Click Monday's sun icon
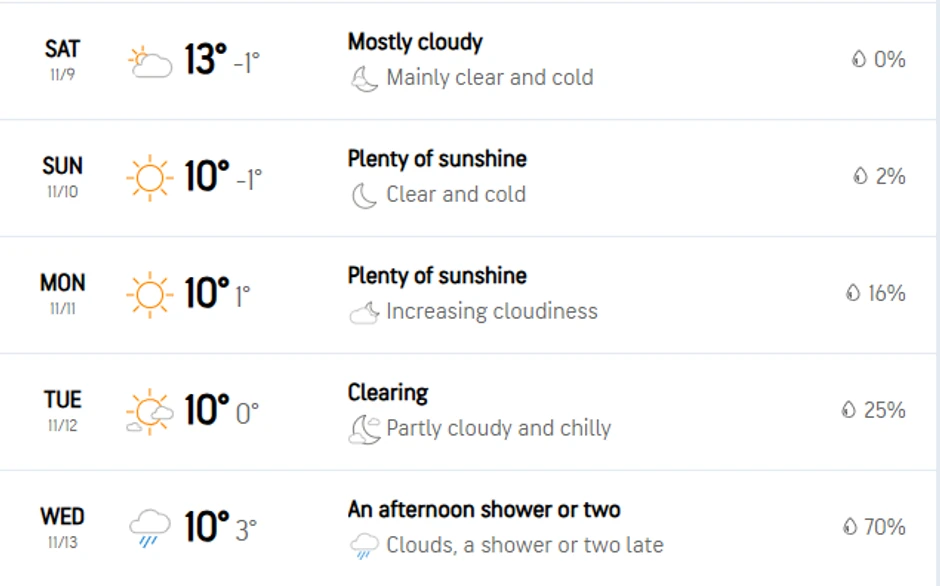 150,295
